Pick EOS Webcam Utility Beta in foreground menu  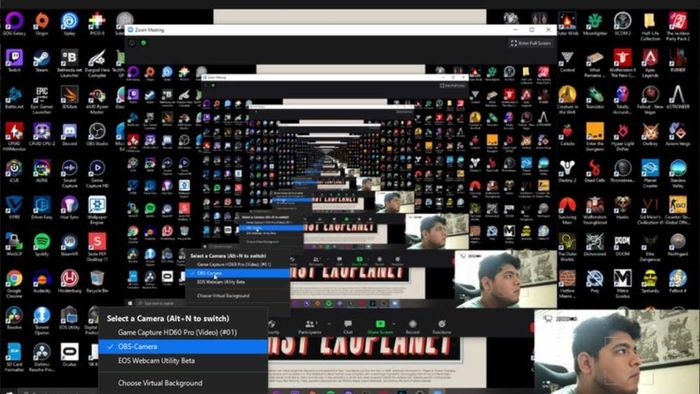[183, 361]
